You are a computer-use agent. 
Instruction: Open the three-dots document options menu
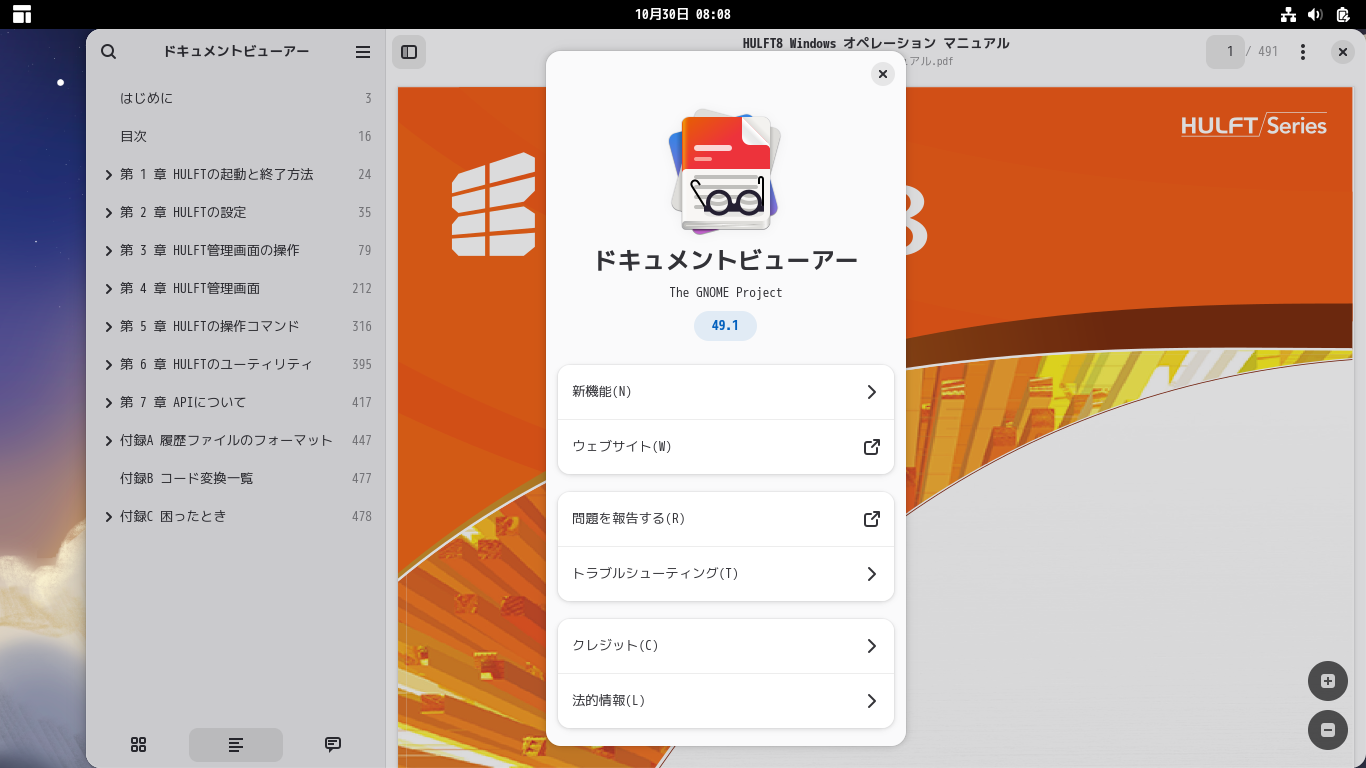(x=1303, y=52)
